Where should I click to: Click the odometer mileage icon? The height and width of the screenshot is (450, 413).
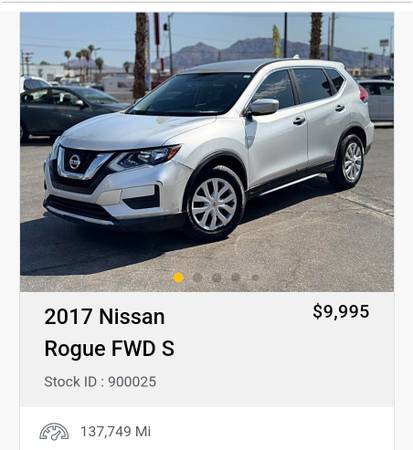coord(54,432)
